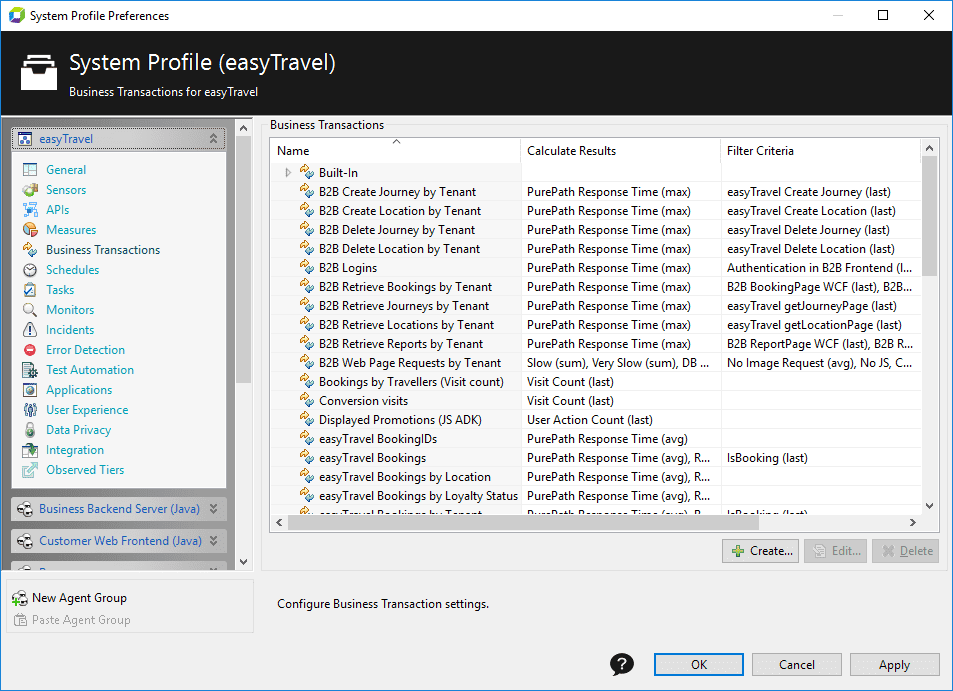953x691 pixels.
Task: Click the table scroll right arrow
Action: click(912, 523)
